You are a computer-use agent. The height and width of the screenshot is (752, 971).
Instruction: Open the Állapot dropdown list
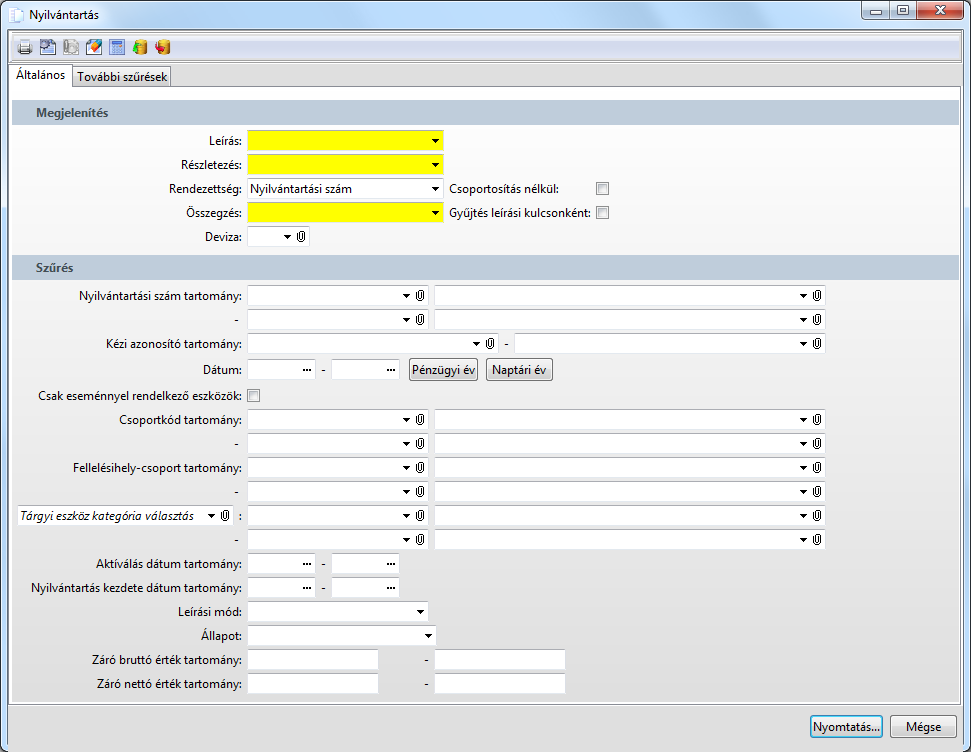click(x=428, y=635)
